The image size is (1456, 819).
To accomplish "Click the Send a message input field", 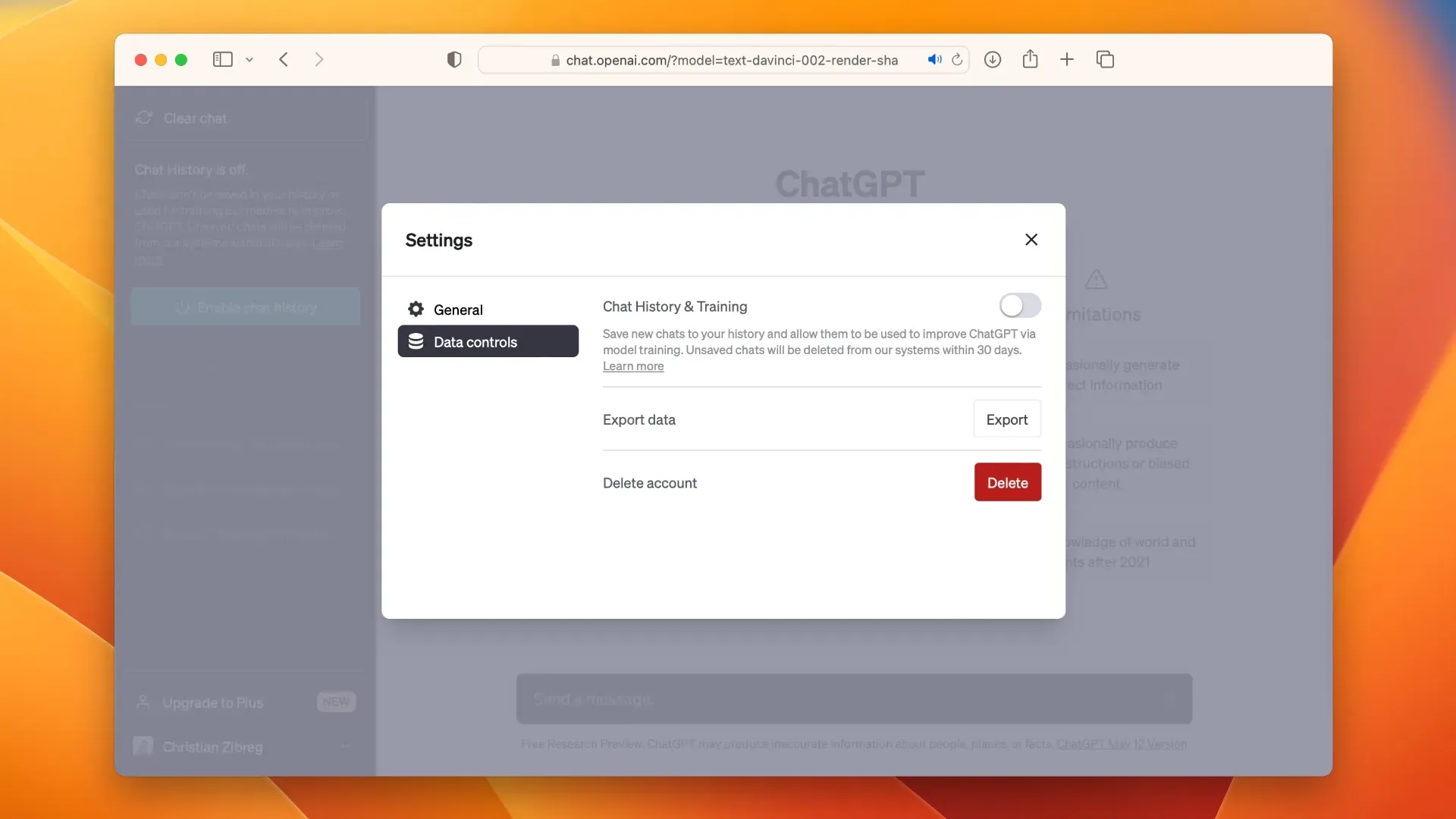I will coord(854,697).
